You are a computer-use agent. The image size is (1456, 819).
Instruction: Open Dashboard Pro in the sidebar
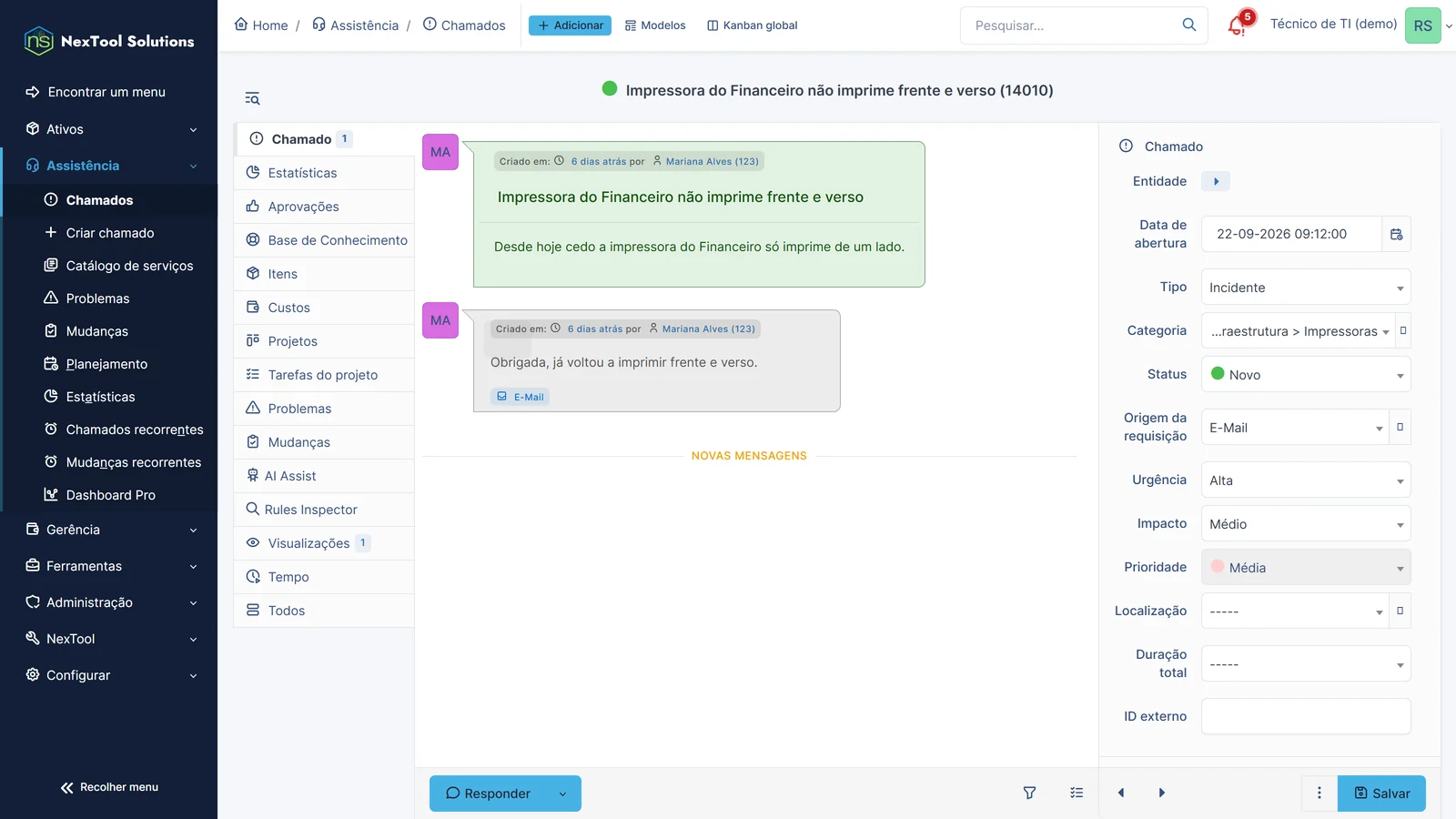pyautogui.click(x=110, y=495)
